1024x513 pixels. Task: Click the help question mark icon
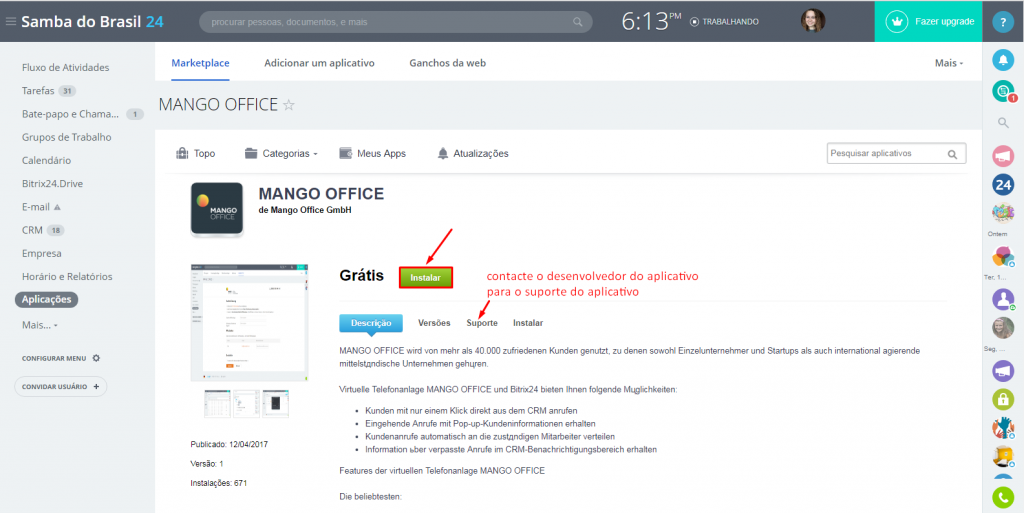[1003, 22]
